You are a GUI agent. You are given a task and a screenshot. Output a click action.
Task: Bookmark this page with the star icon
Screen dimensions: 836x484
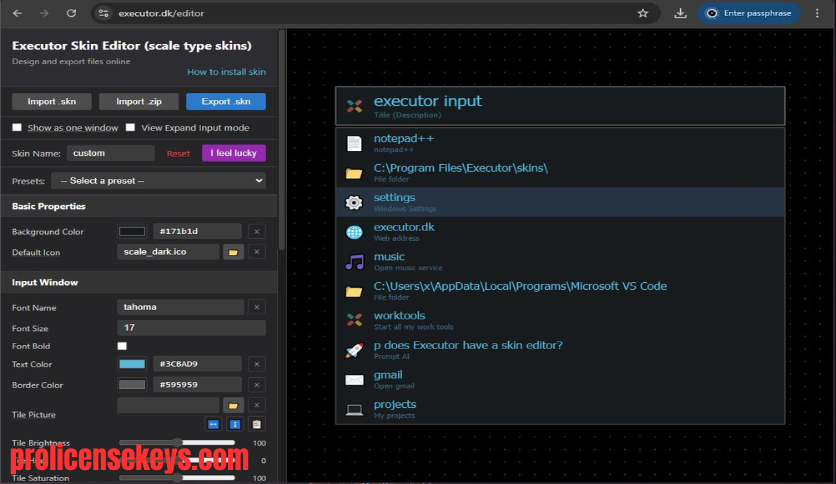[642, 13]
